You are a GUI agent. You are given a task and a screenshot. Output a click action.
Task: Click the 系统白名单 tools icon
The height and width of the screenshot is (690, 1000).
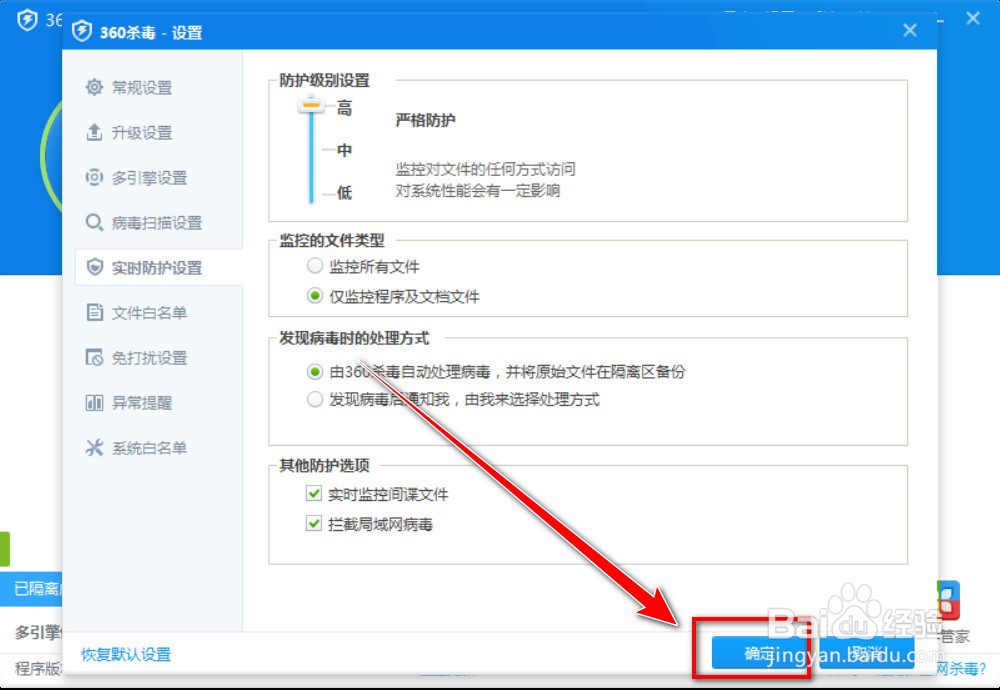(94, 448)
